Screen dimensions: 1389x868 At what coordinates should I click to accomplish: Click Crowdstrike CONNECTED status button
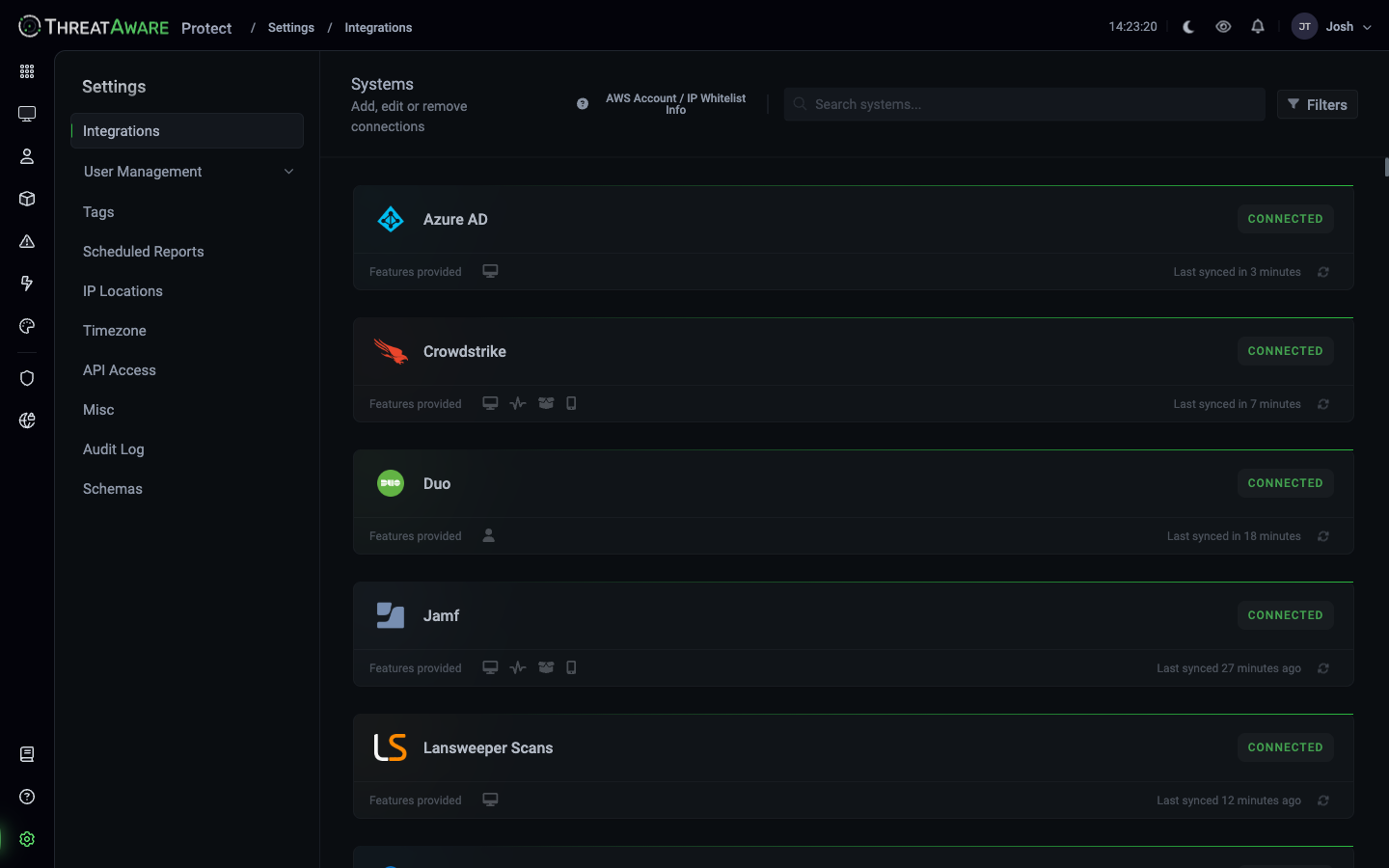point(1286,351)
